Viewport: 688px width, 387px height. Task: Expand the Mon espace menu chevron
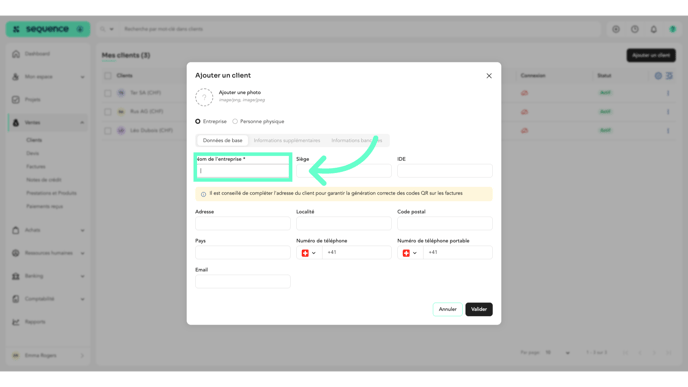pos(82,77)
